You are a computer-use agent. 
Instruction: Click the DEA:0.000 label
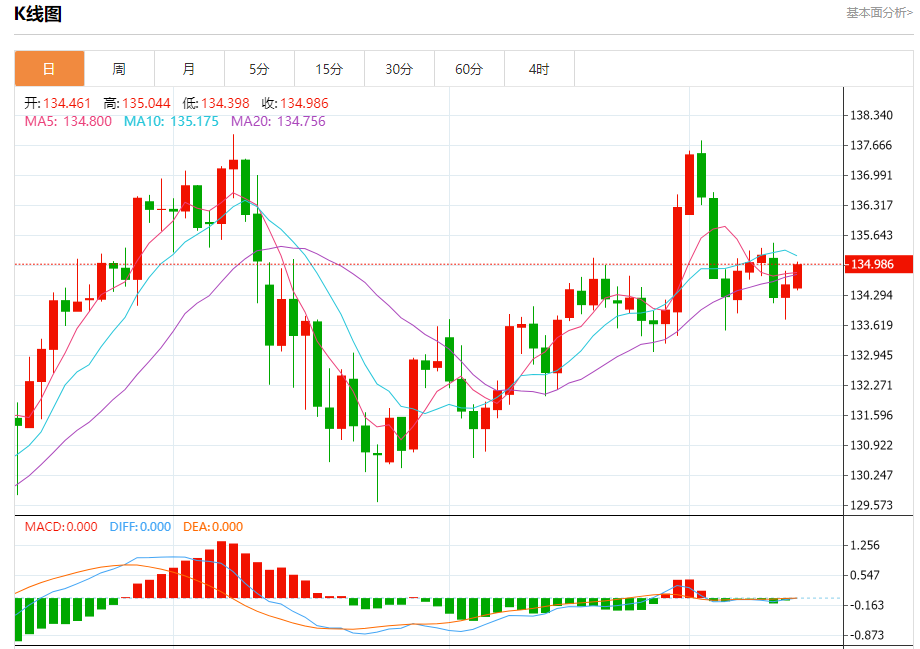point(213,526)
